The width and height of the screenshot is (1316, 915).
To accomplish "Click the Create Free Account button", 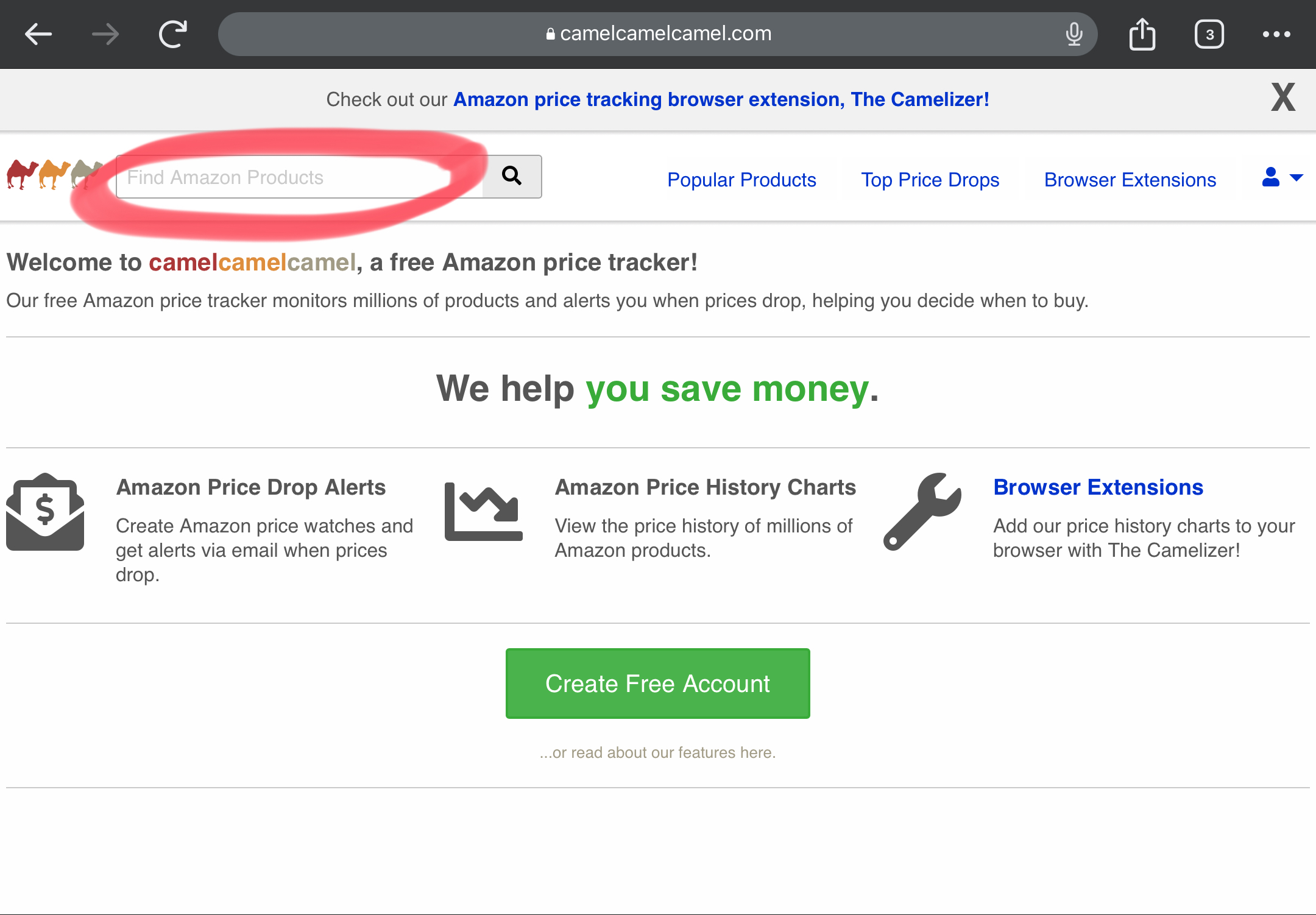I will click(x=658, y=684).
